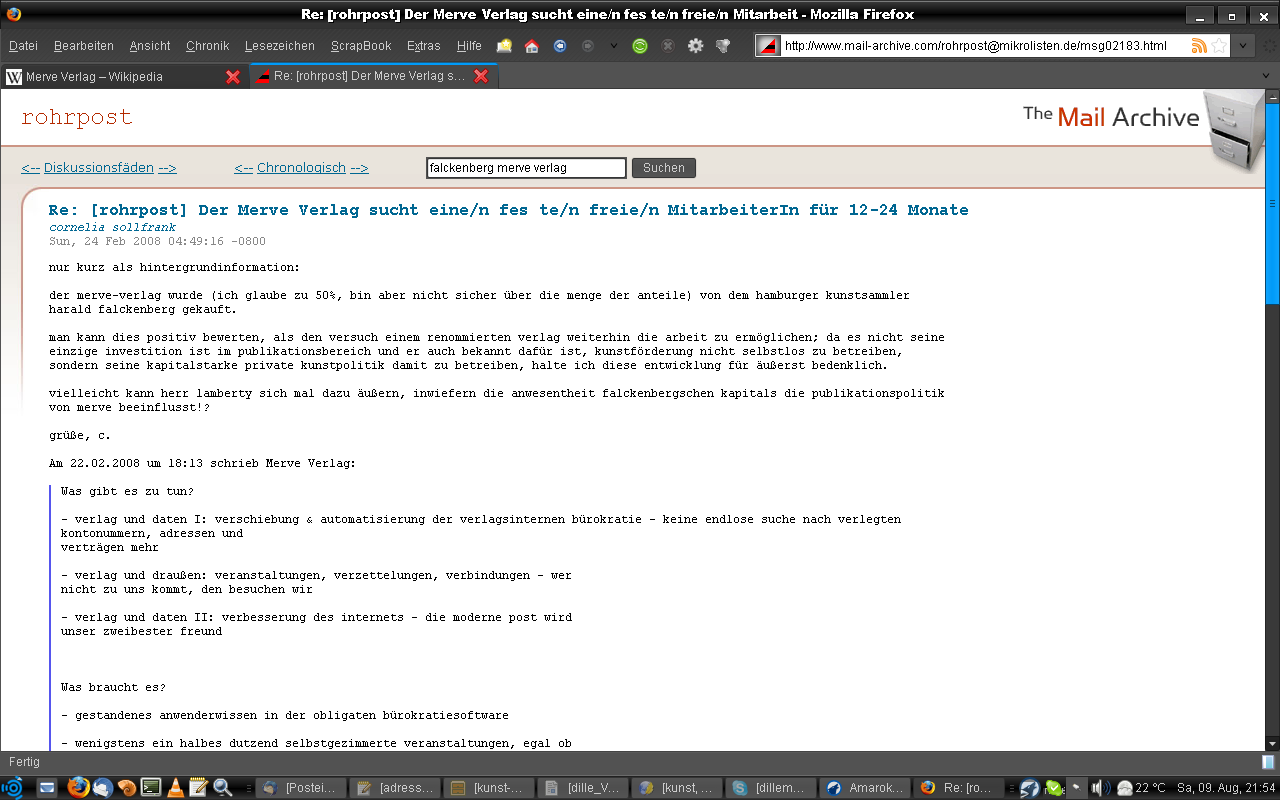1280x800 pixels.
Task: Launch Firefox from the panel quick launcher
Action: pos(78,788)
